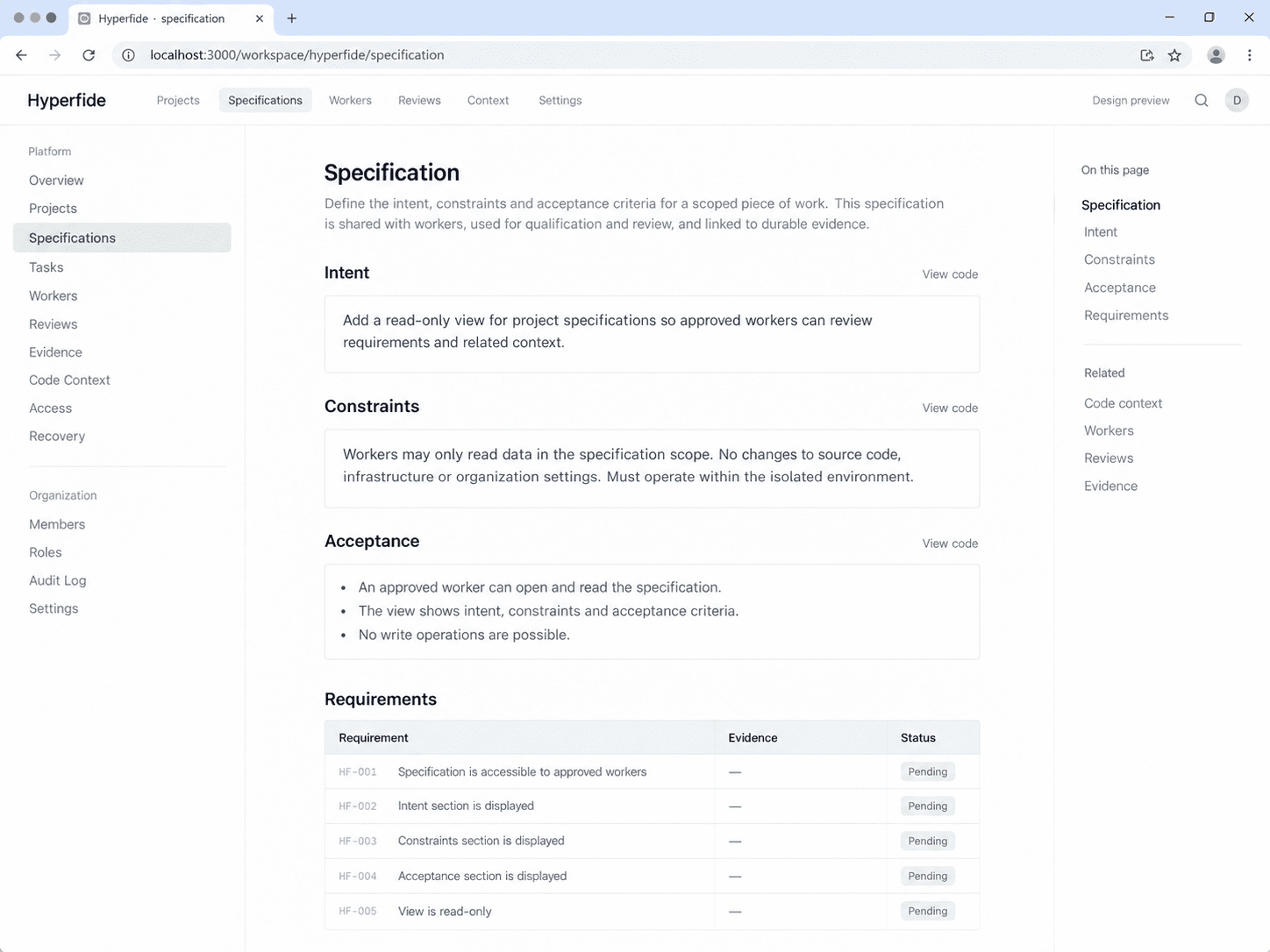Viewport: 1270px width, 952px height.
Task: Open the Projects top navigation item
Action: [178, 101]
